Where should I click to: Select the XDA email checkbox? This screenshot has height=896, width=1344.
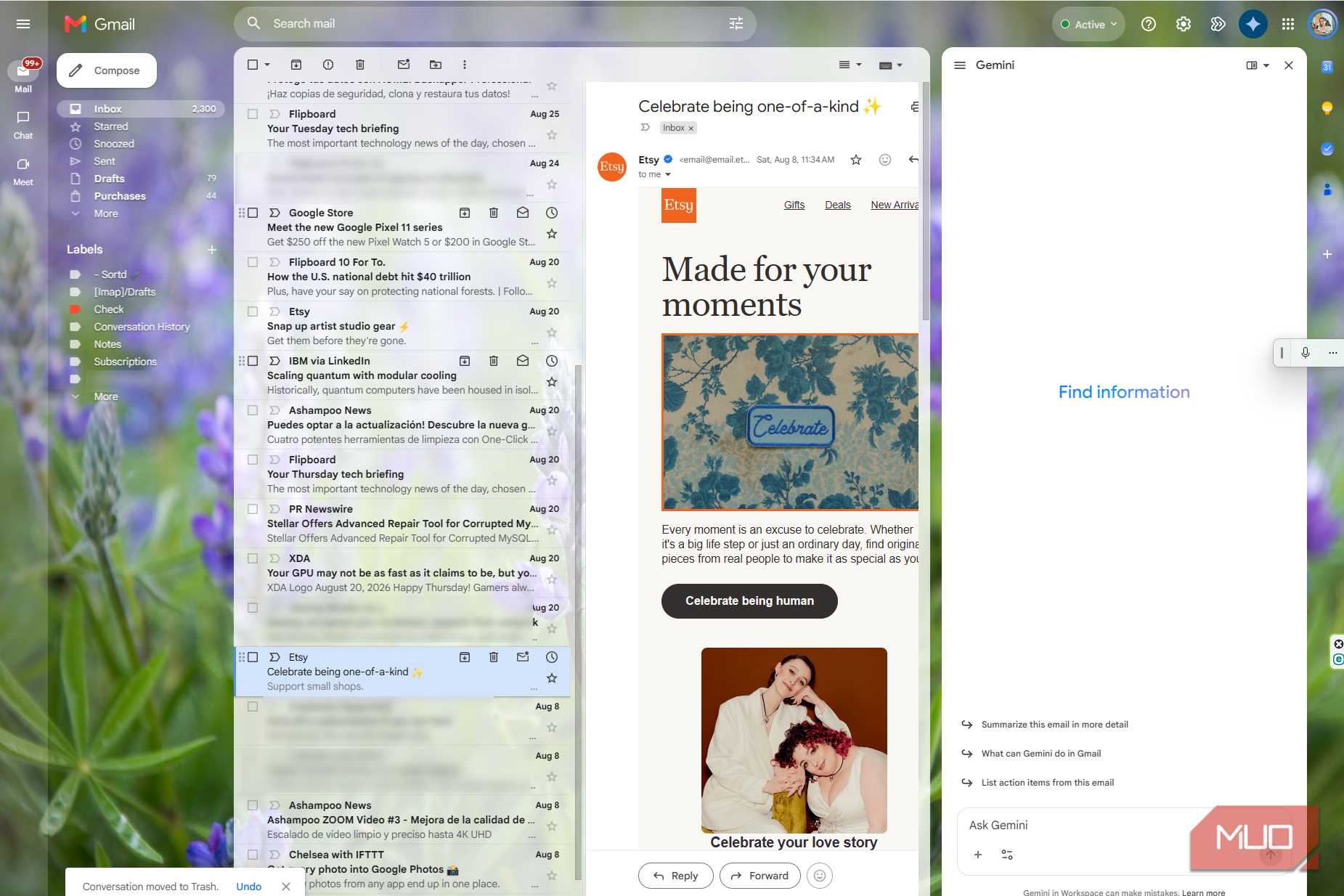253,558
